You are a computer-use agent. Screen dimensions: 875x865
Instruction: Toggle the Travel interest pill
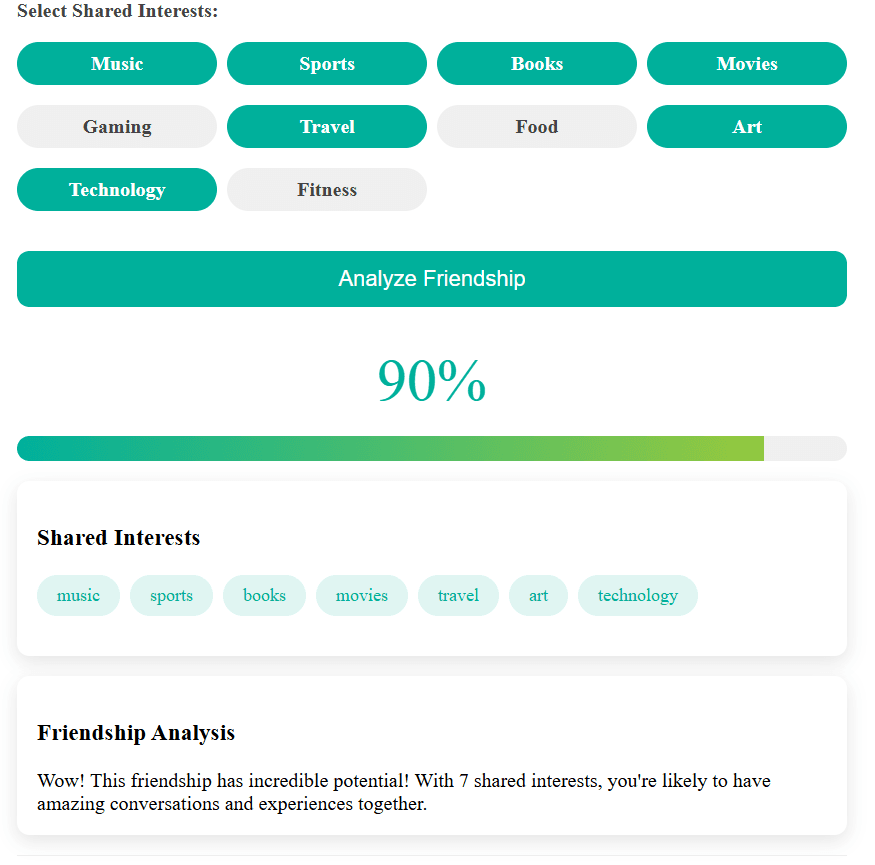coord(327,126)
